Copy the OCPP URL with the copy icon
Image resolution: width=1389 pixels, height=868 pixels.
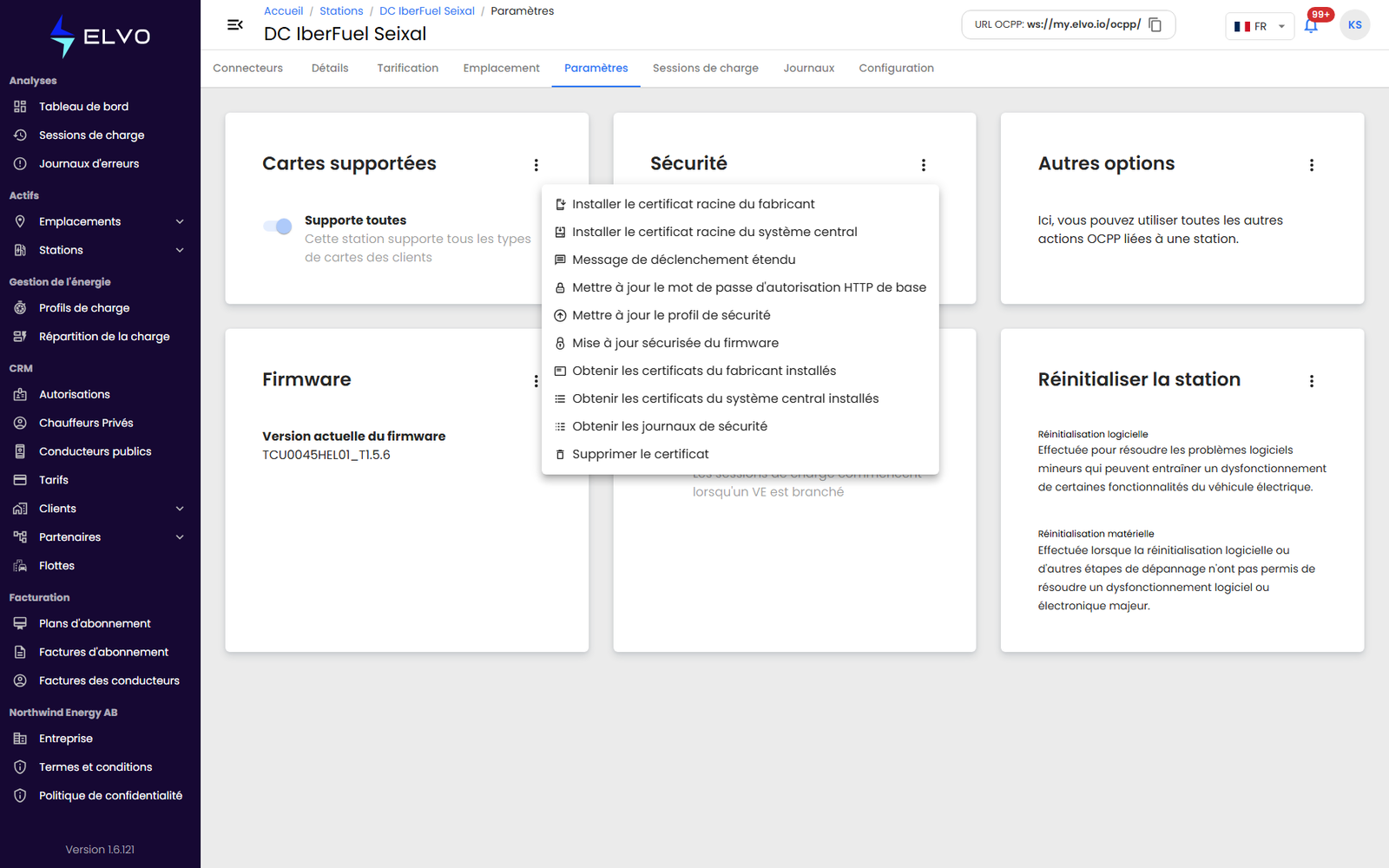coord(1155,24)
